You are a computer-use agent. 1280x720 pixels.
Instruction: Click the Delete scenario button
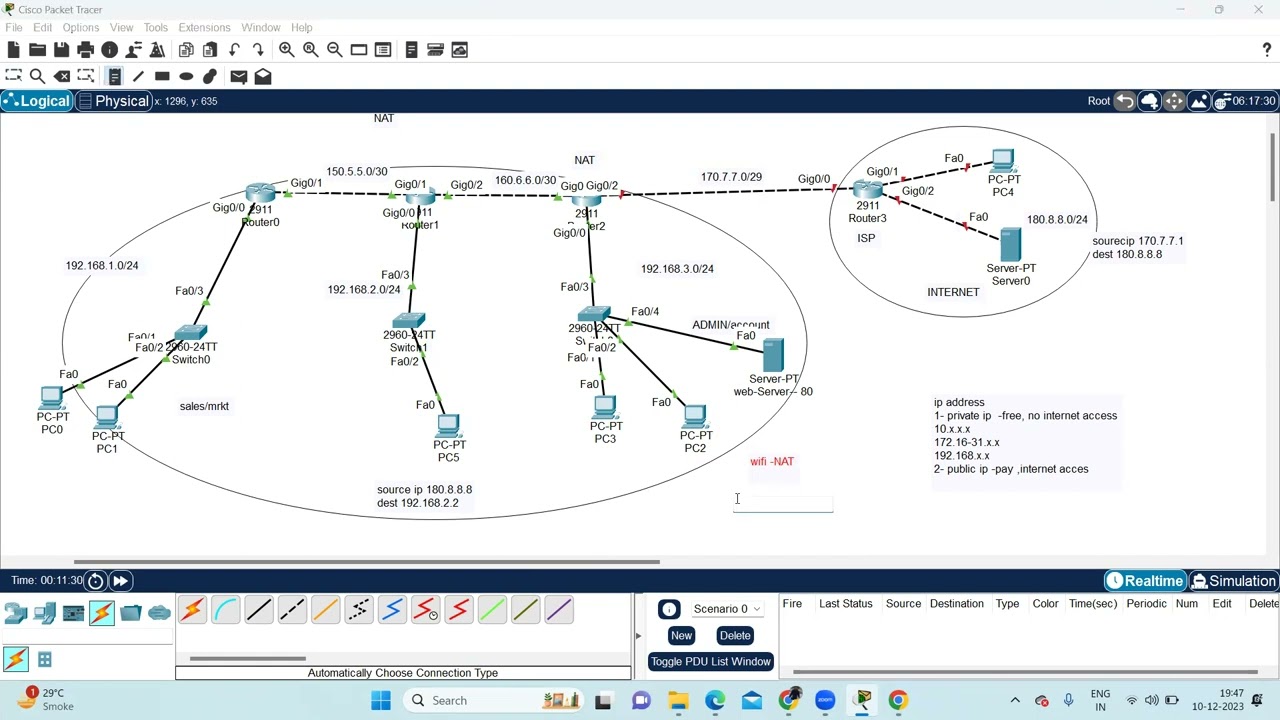[x=735, y=635]
